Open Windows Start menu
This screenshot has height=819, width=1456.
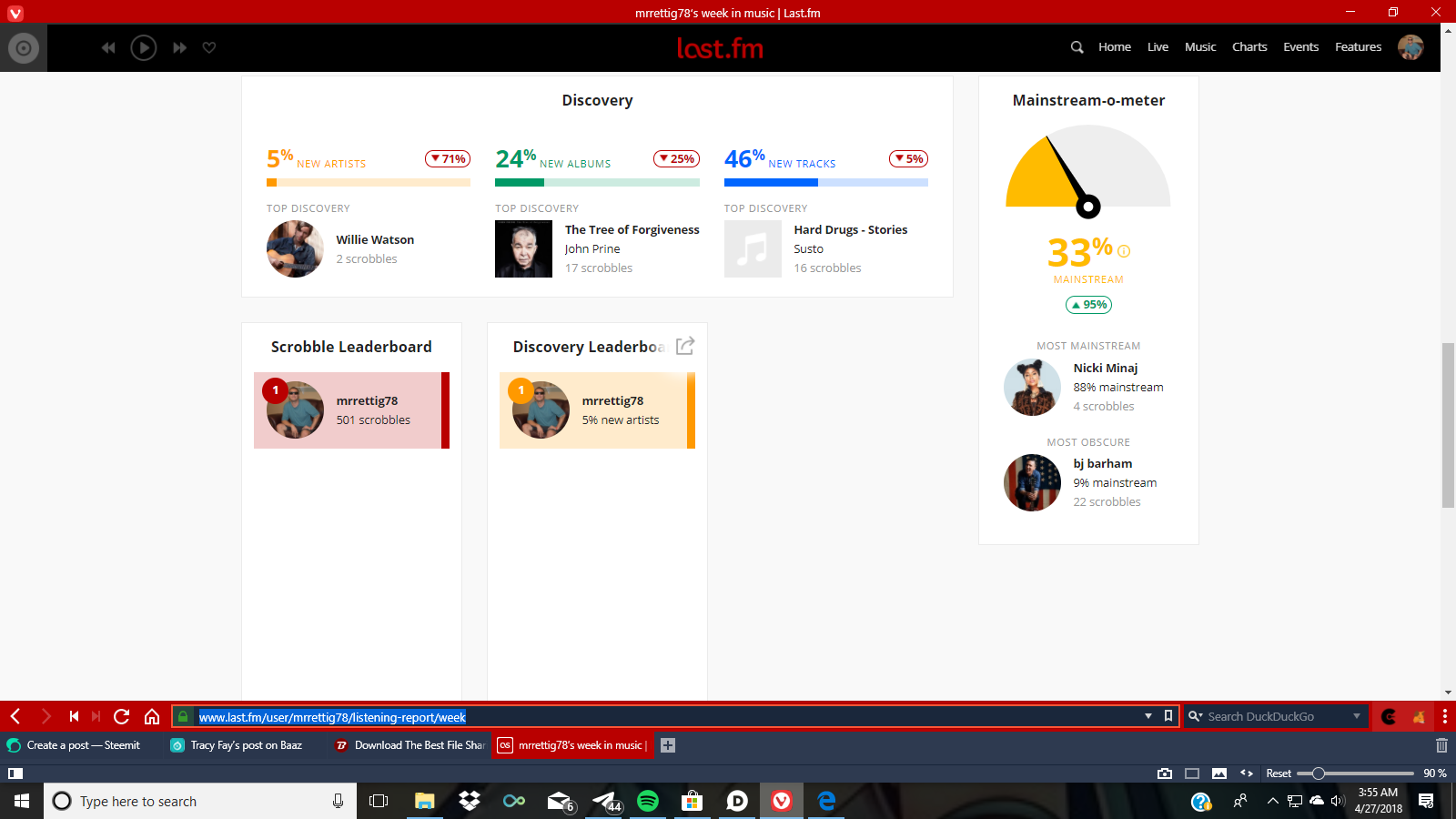(x=22, y=801)
